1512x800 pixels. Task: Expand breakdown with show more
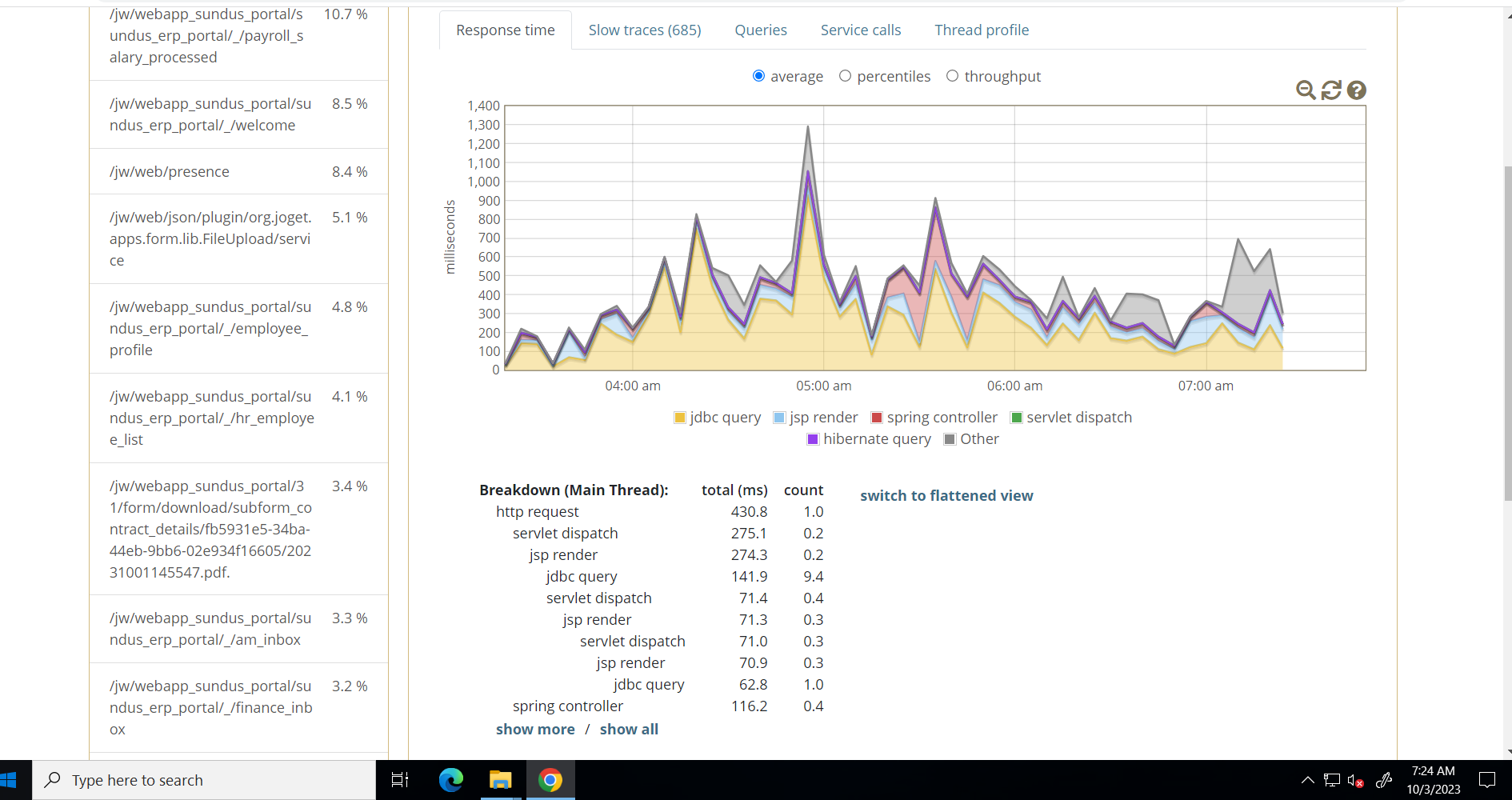click(535, 730)
